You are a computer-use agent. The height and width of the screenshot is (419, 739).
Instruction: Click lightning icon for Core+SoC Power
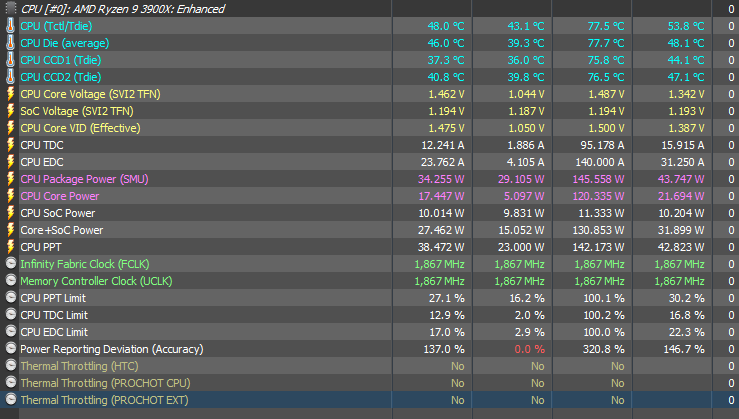click(10, 230)
